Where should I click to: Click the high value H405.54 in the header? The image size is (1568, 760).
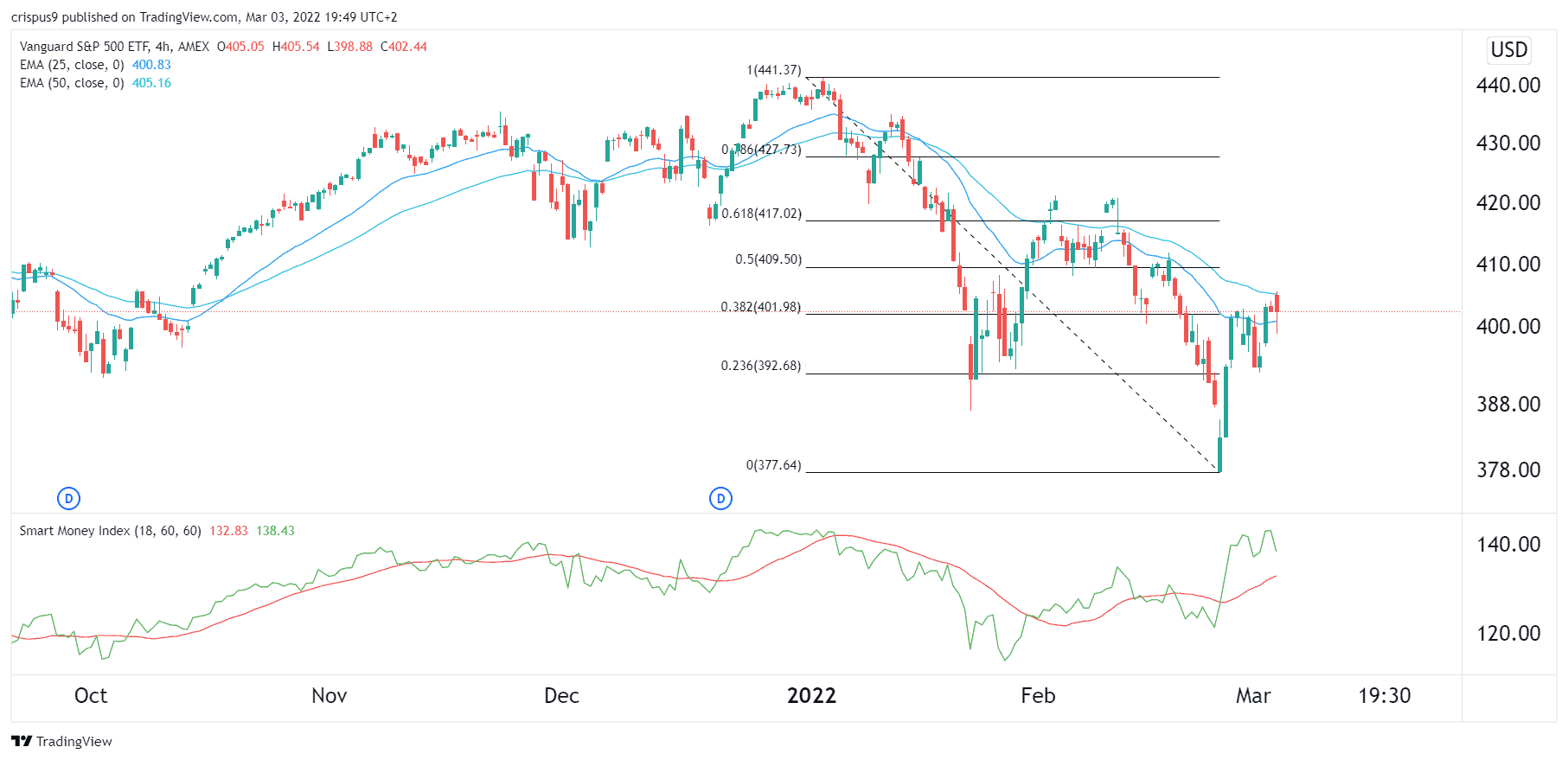[x=296, y=47]
